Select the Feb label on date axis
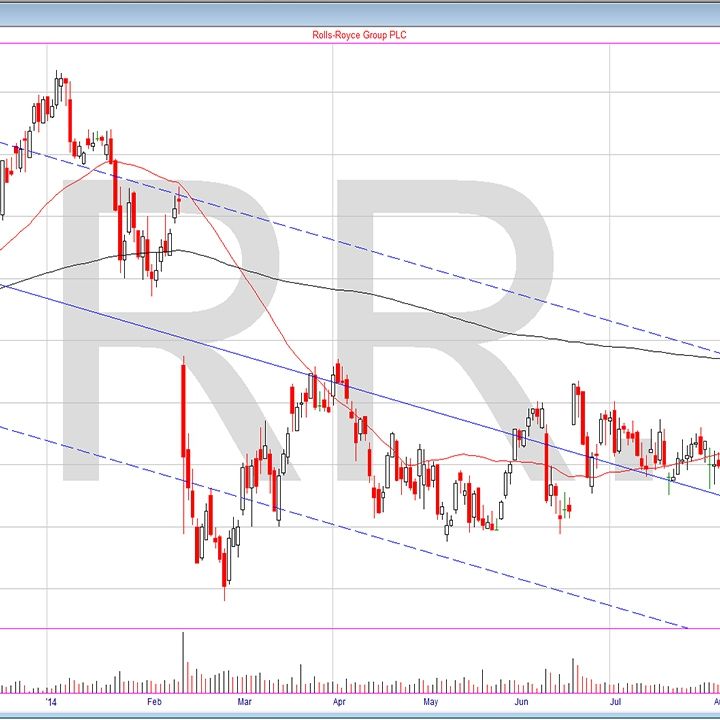720x720 pixels. (x=153, y=703)
